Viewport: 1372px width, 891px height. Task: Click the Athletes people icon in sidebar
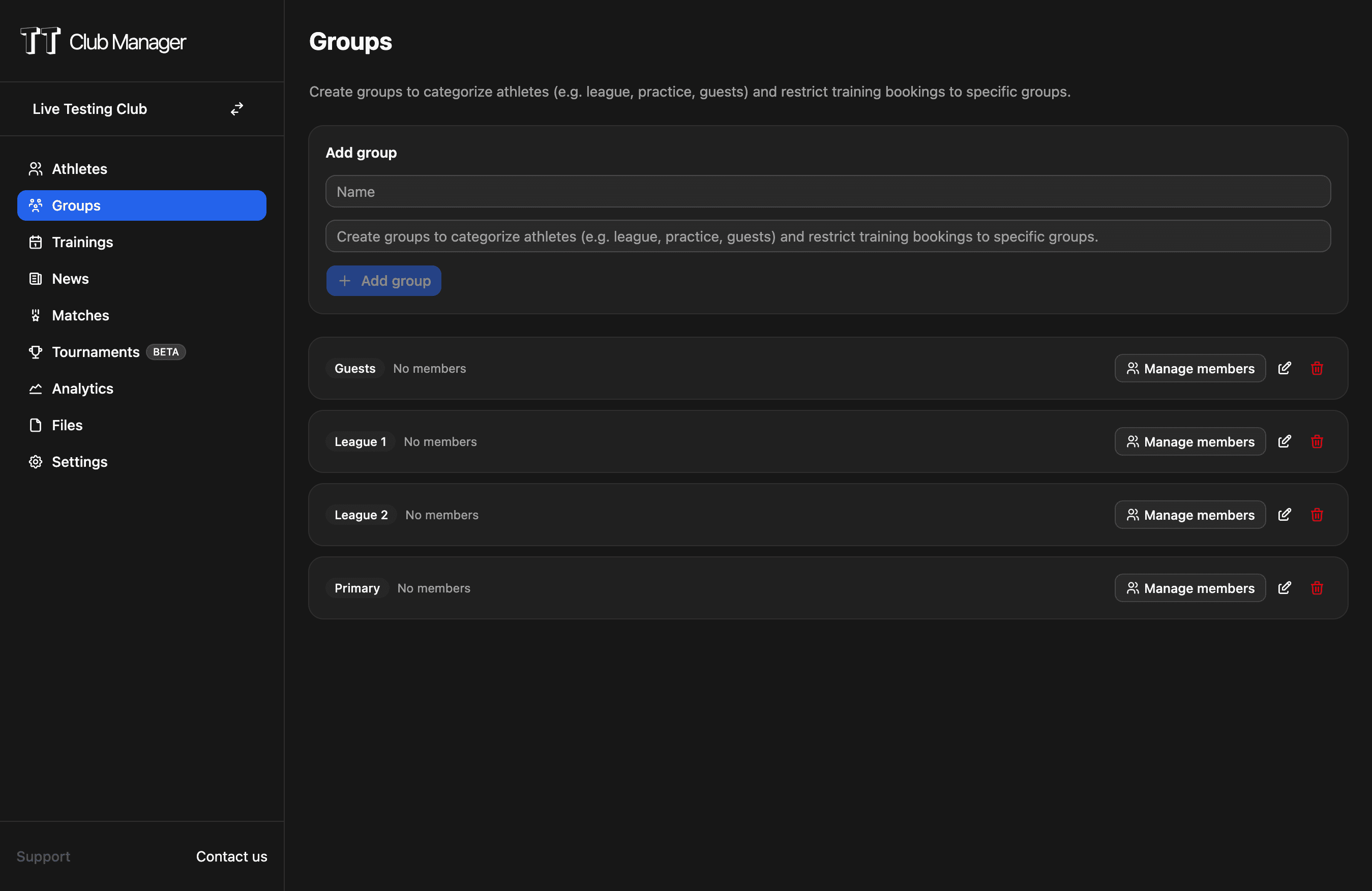[36, 169]
